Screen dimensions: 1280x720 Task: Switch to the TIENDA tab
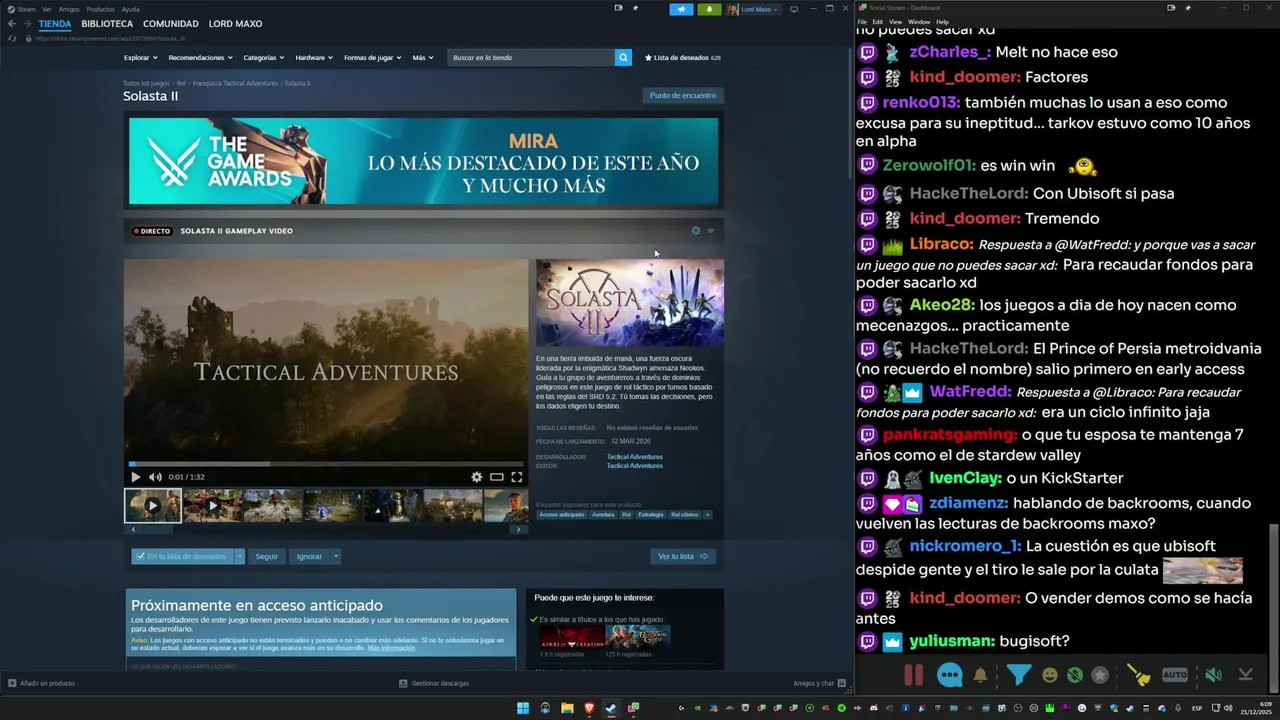[55, 23]
